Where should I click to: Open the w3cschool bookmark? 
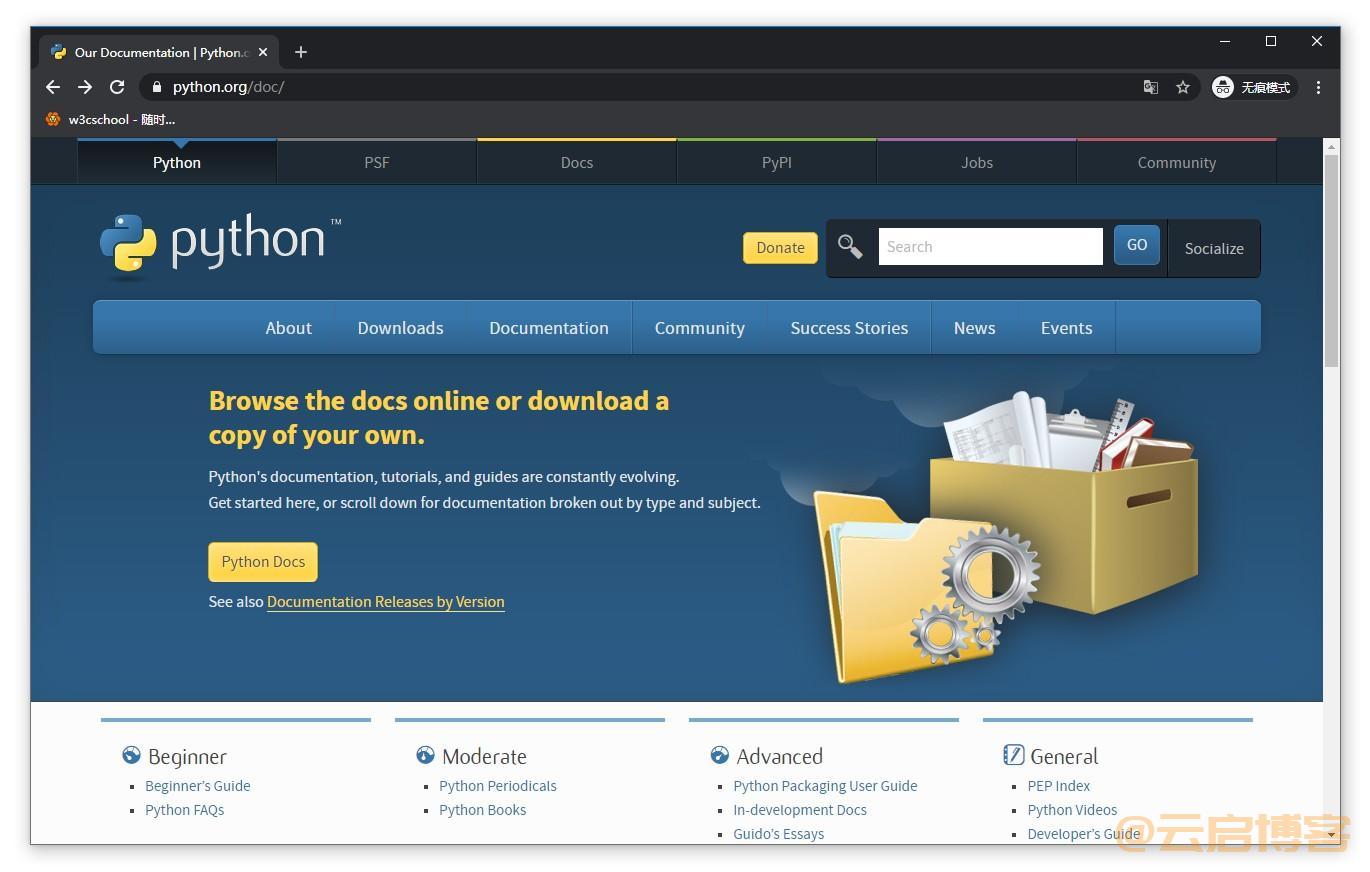(110, 119)
